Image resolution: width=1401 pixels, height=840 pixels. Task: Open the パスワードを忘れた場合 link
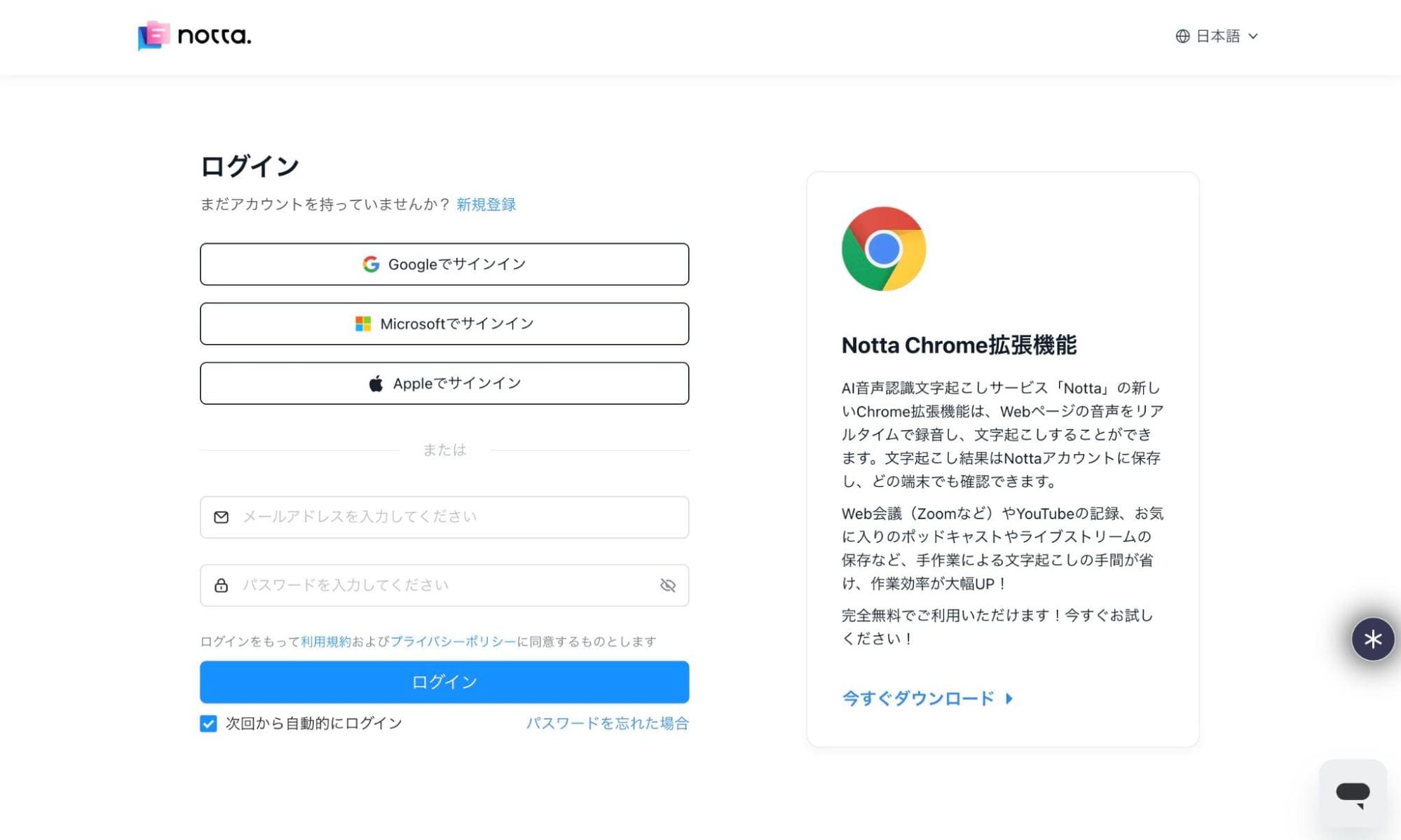click(607, 723)
